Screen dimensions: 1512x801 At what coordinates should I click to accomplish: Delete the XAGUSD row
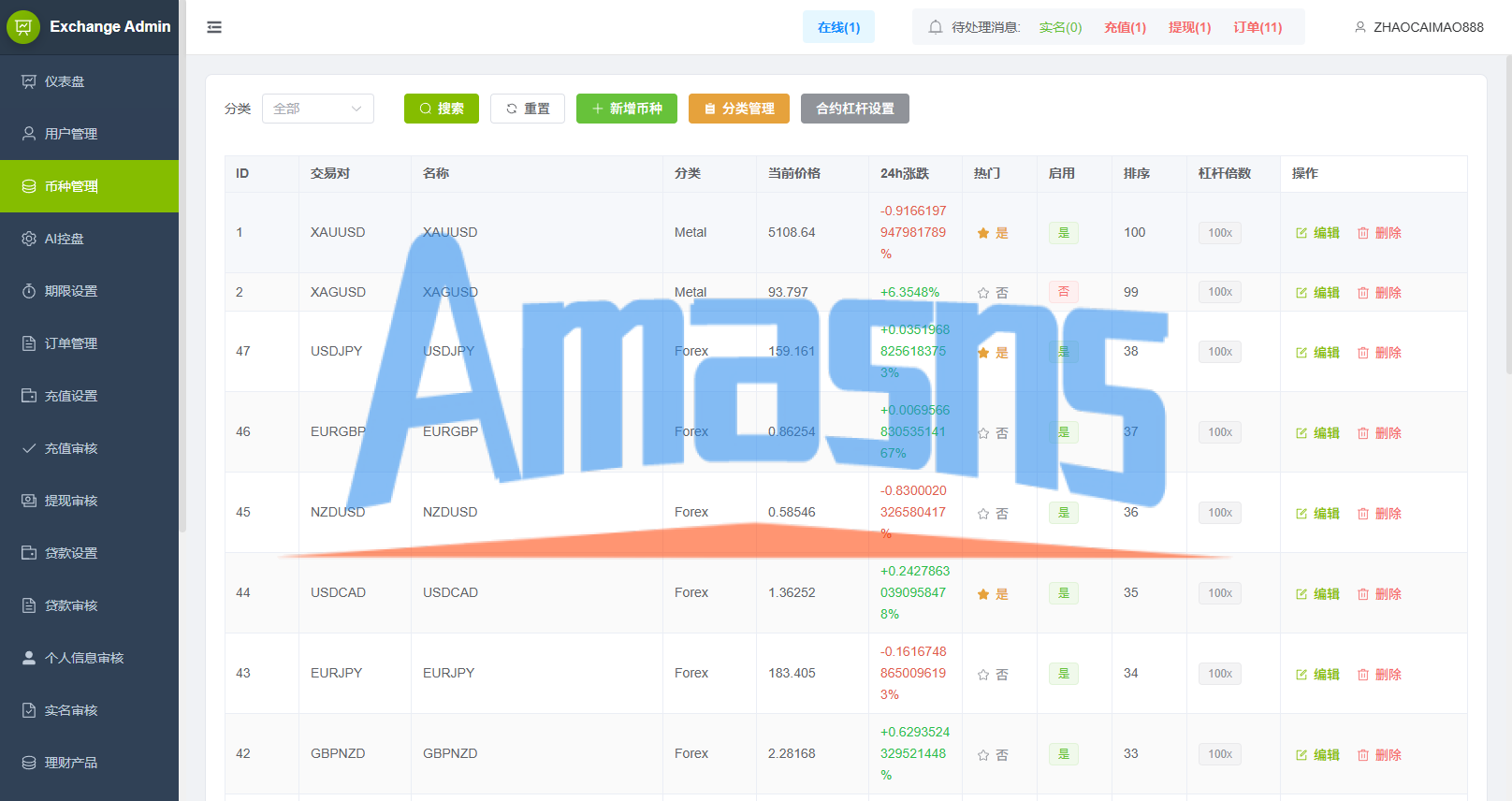click(x=1379, y=293)
